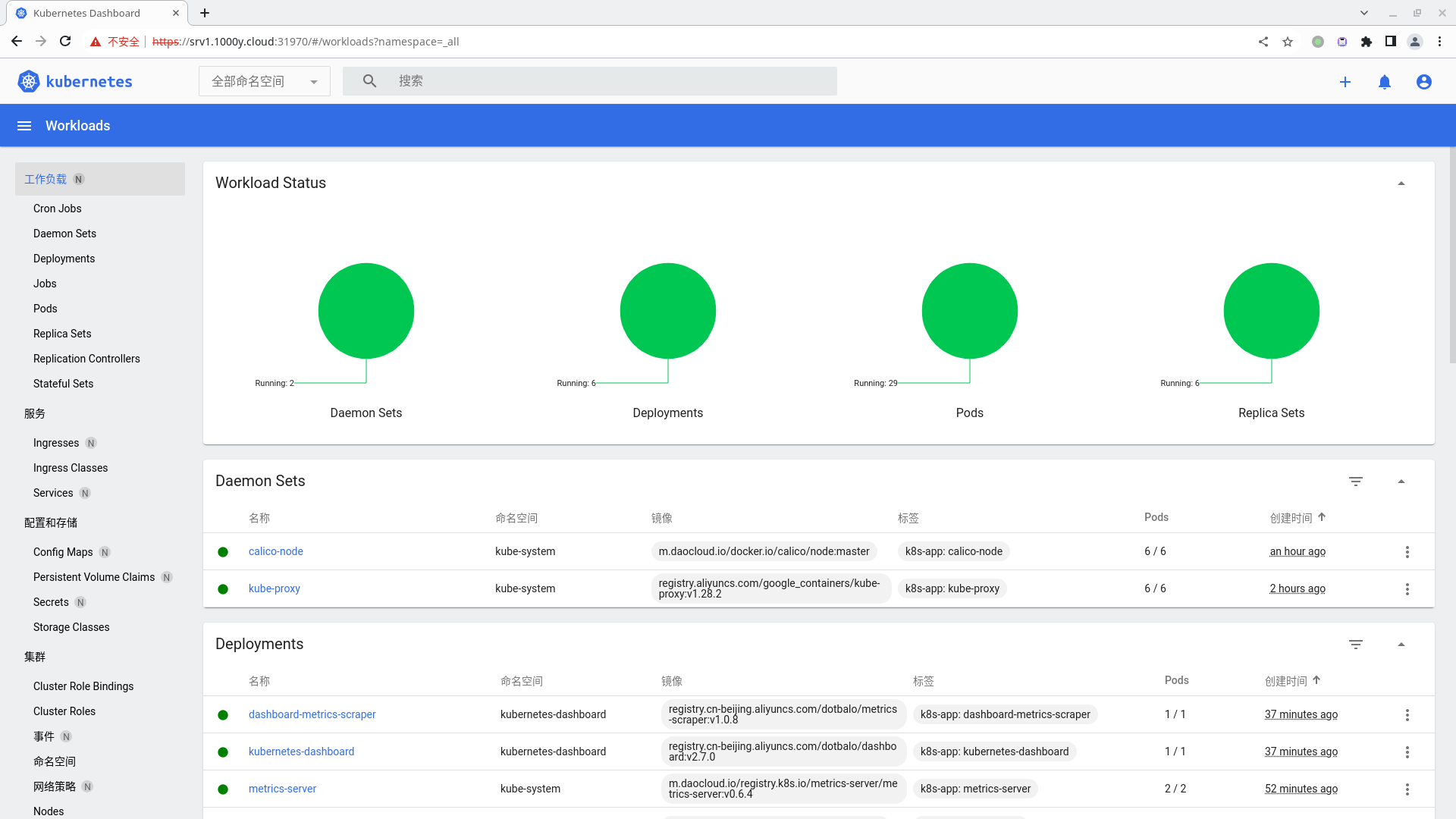The height and width of the screenshot is (819, 1456).
Task: Open actions menu for calico-node
Action: click(1407, 552)
